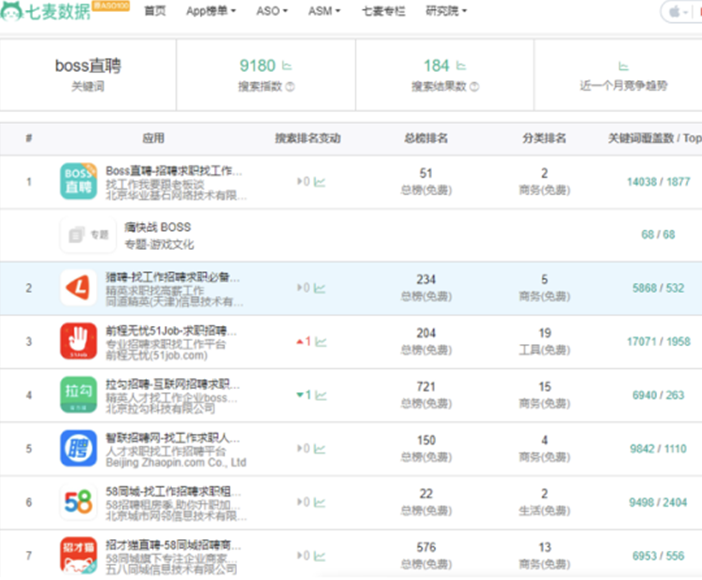
Task: Click total rank 22 for 58同城
Action: pos(426,494)
